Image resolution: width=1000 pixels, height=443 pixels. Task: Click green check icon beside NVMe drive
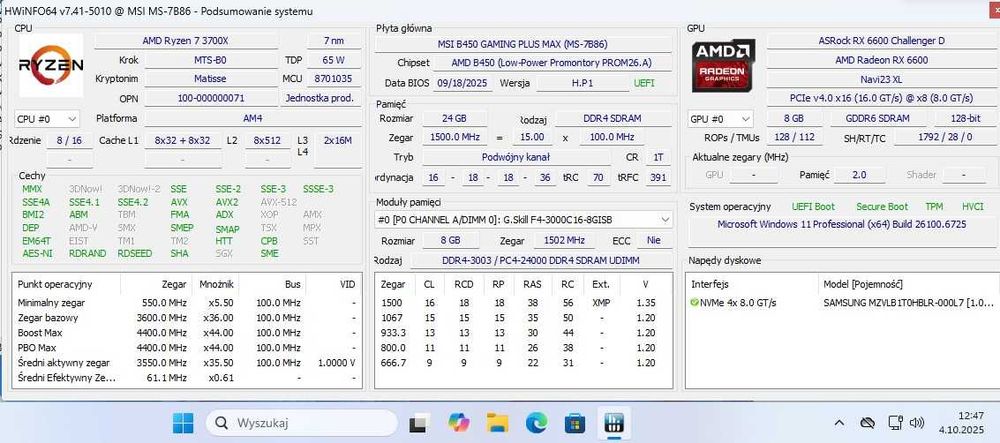point(695,303)
